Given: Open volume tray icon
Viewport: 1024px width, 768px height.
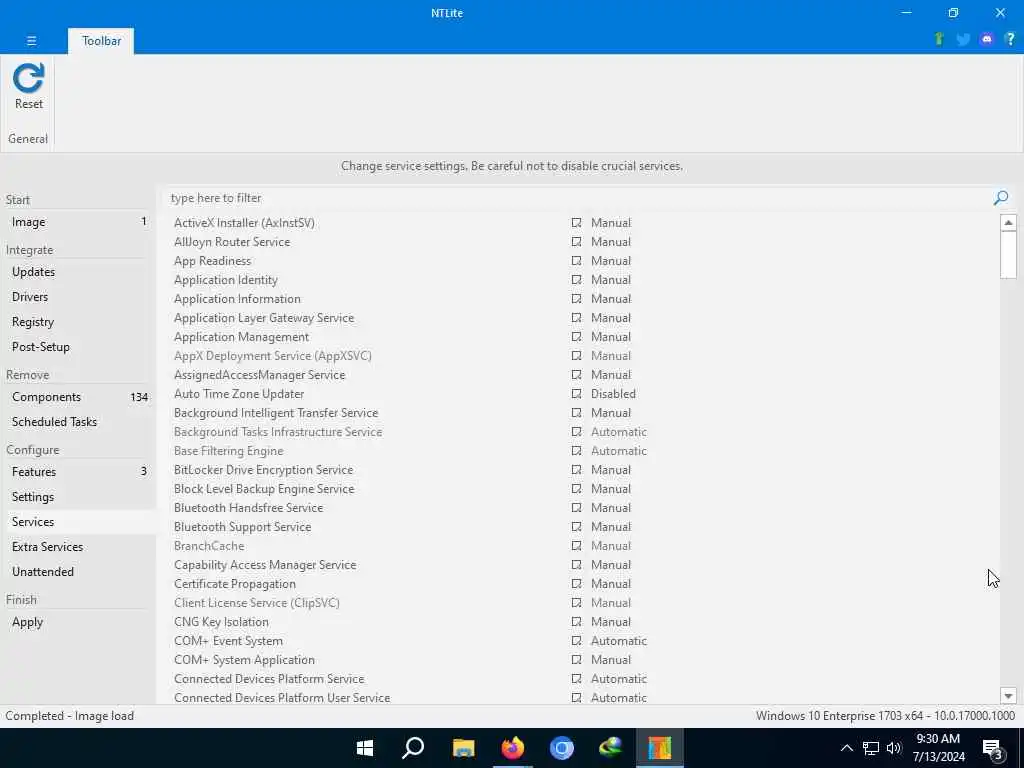Looking at the screenshot, I should point(894,748).
